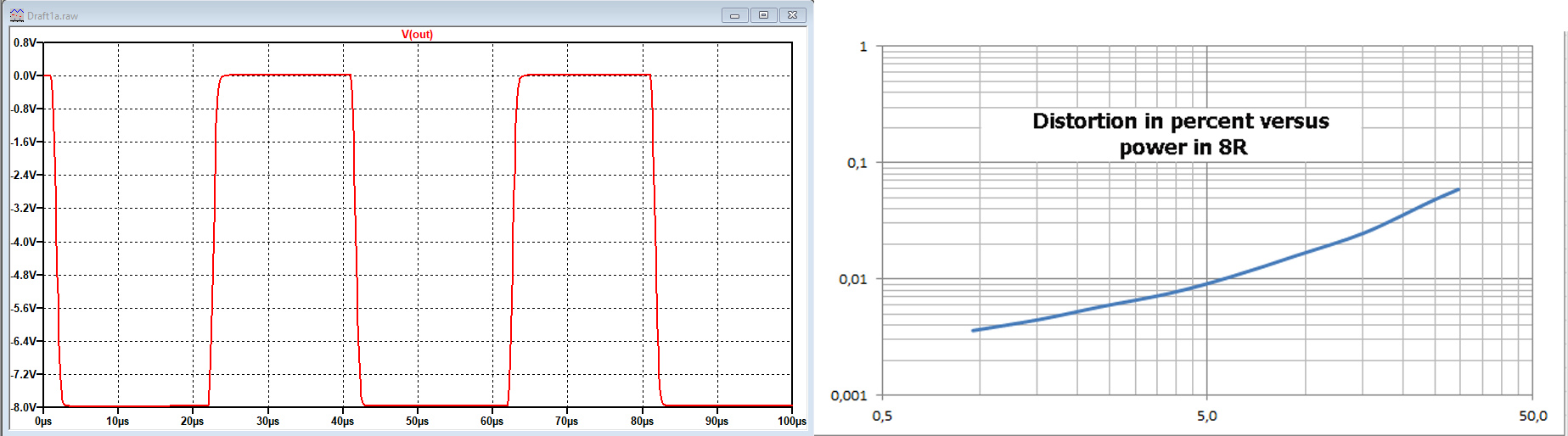Click the 0,001 distortion axis label

pyautogui.click(x=850, y=395)
